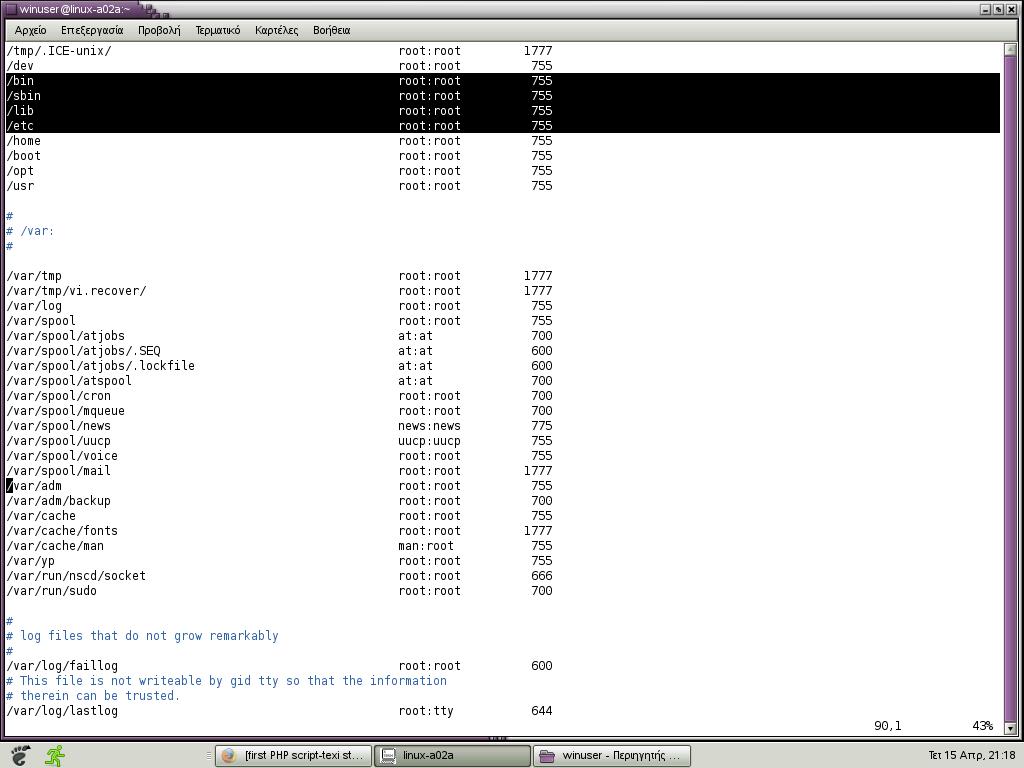
Task: Click the 644 permission value
Action: (541, 712)
